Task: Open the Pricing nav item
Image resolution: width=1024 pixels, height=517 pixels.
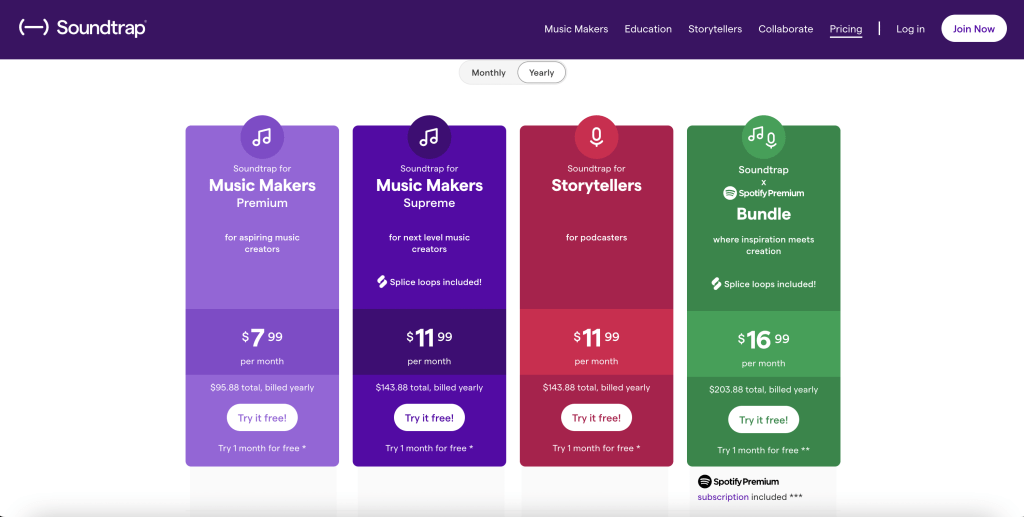Action: (x=846, y=29)
